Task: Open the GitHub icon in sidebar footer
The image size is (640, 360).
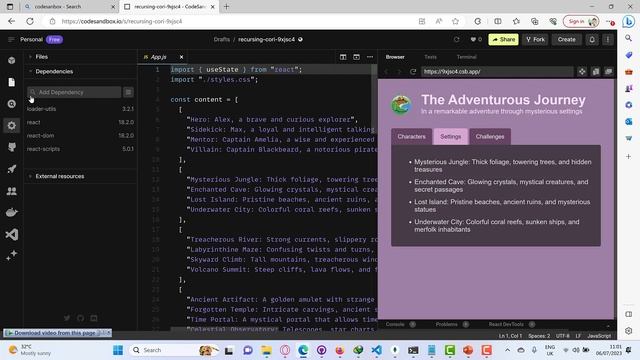Action: point(80,318)
